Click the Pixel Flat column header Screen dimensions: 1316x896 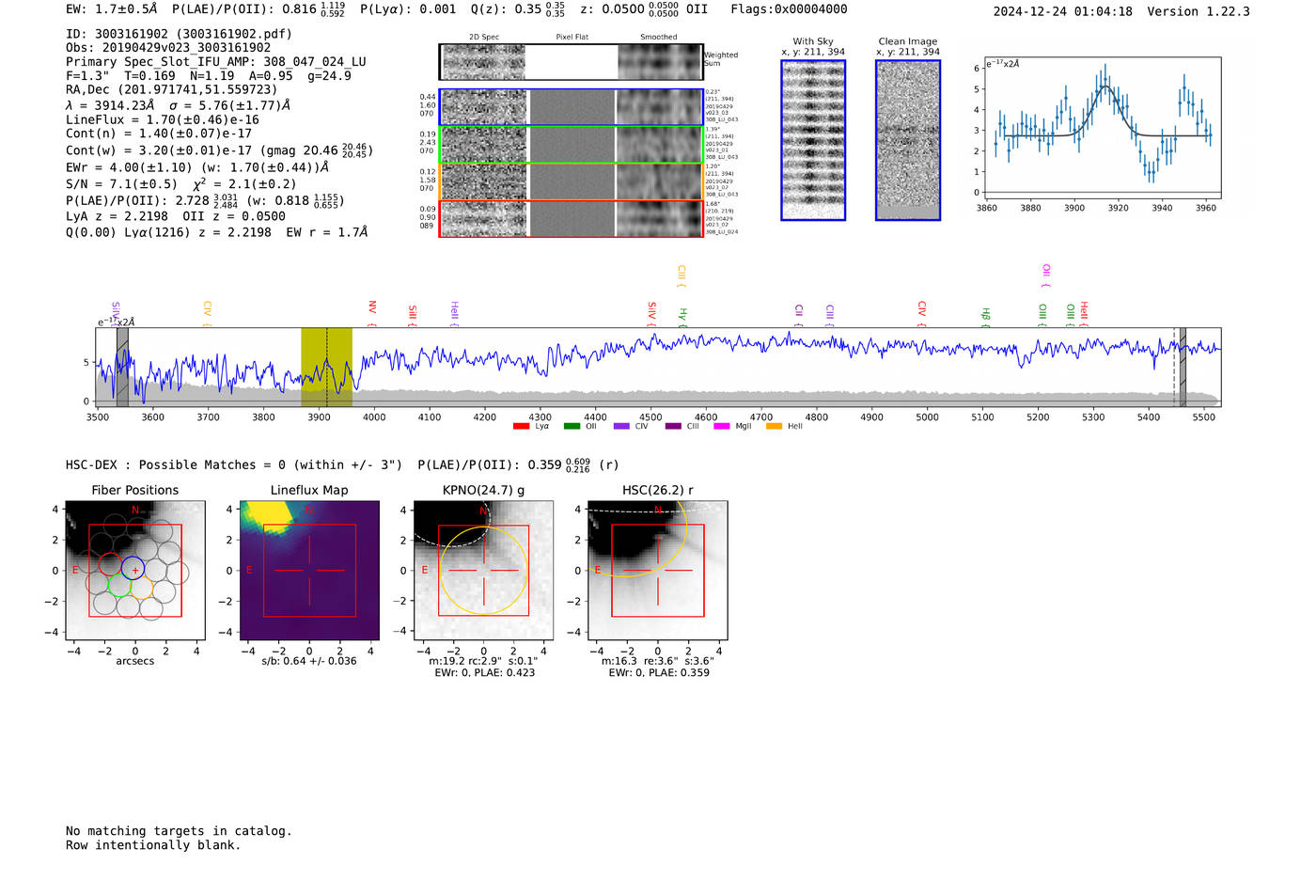pyautogui.click(x=572, y=38)
